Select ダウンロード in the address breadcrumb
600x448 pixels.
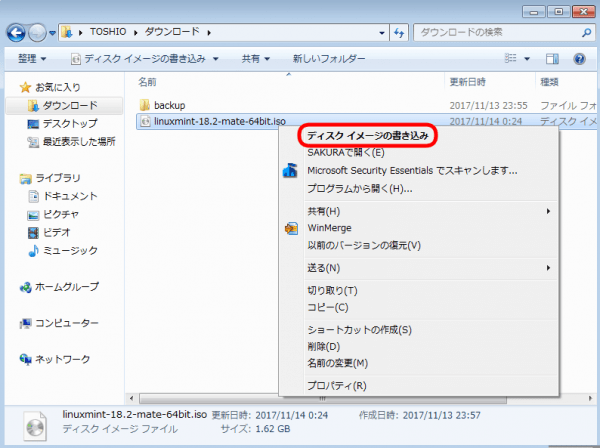pos(172,32)
